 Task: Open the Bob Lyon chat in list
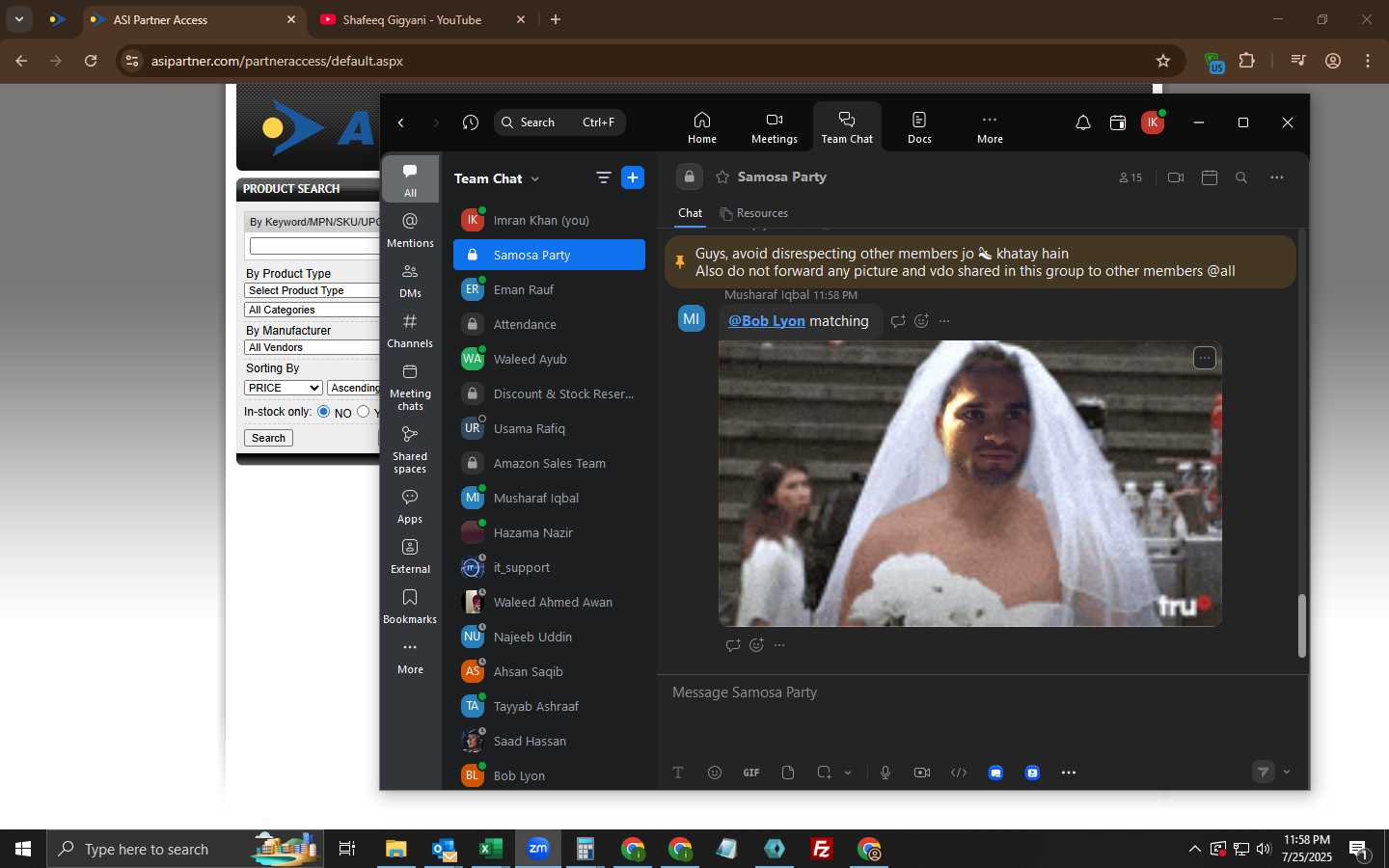pyautogui.click(x=549, y=775)
